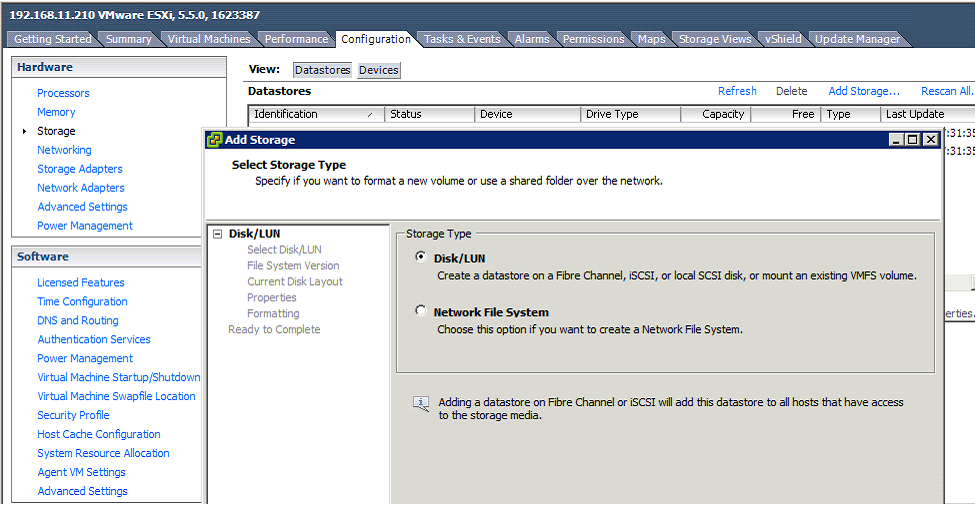
Task: Open Storage Adapters settings
Action: (x=80, y=169)
